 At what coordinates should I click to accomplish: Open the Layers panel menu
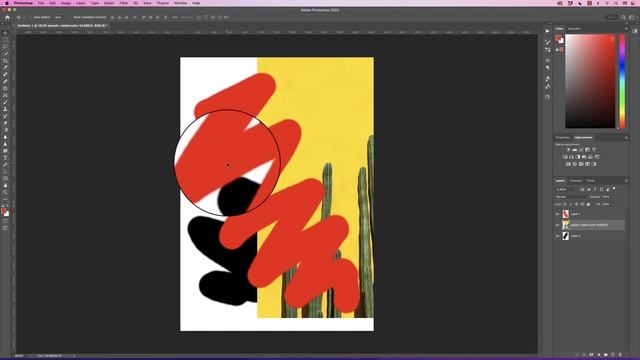626,181
